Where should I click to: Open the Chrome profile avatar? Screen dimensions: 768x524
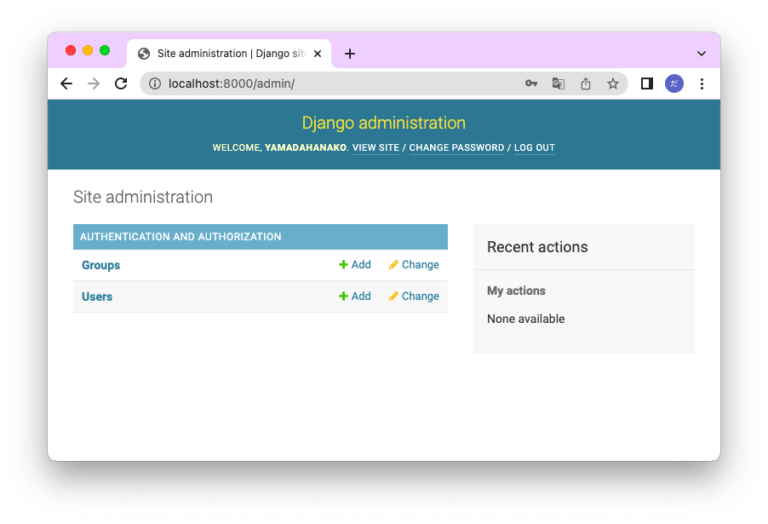674,84
